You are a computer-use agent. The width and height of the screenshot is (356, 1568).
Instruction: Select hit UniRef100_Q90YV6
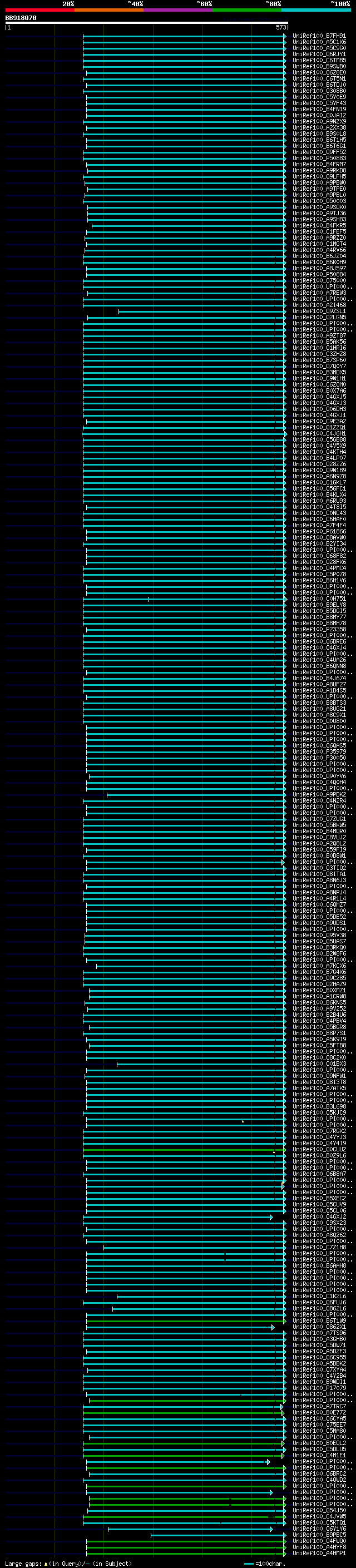click(319, 776)
